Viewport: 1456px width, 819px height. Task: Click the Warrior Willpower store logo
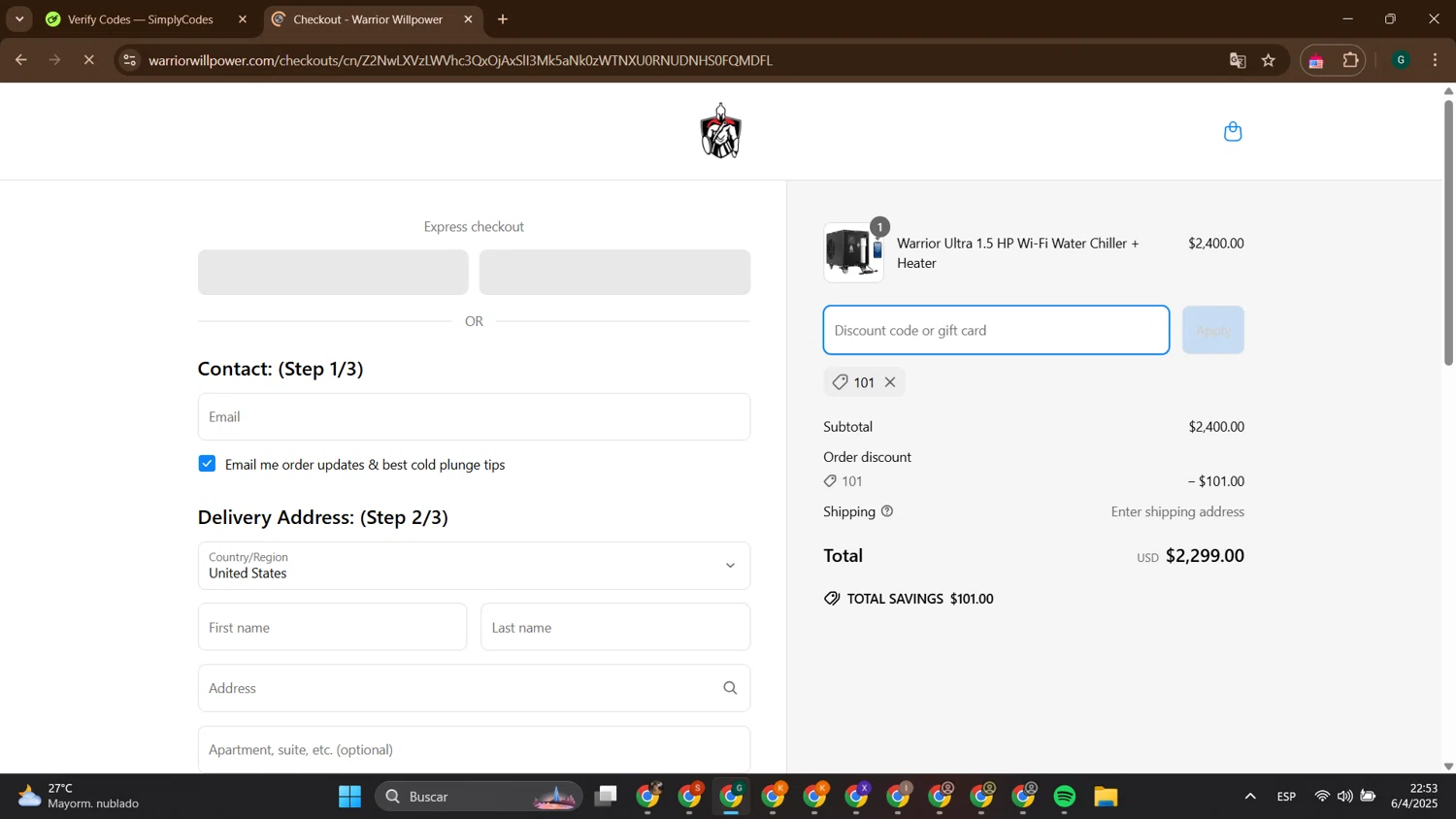pos(721,131)
